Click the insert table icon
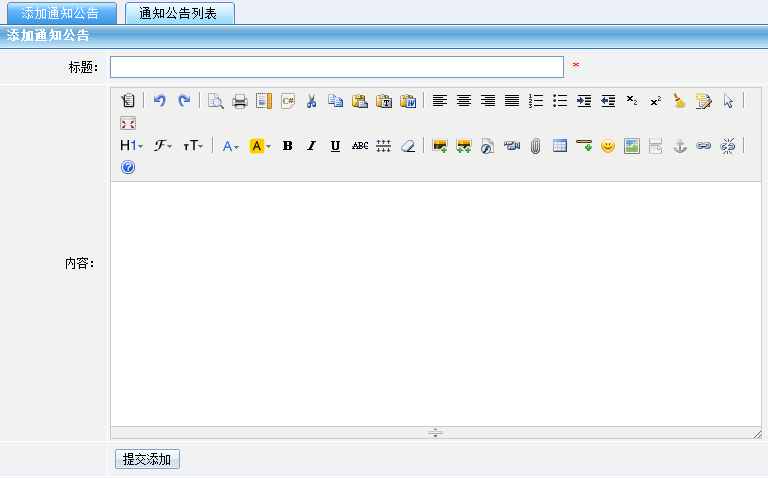The height and width of the screenshot is (478, 768). pyautogui.click(x=560, y=146)
